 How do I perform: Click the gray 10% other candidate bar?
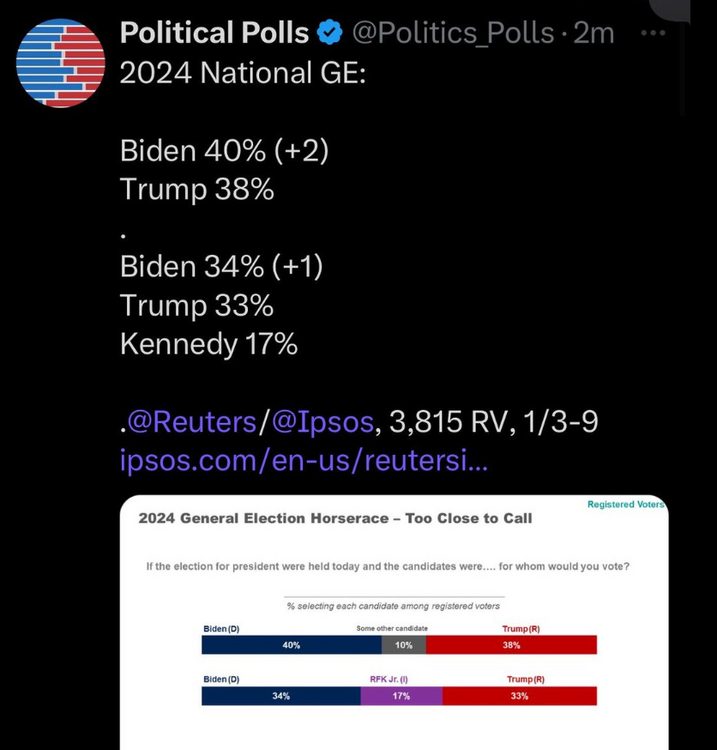tap(404, 646)
